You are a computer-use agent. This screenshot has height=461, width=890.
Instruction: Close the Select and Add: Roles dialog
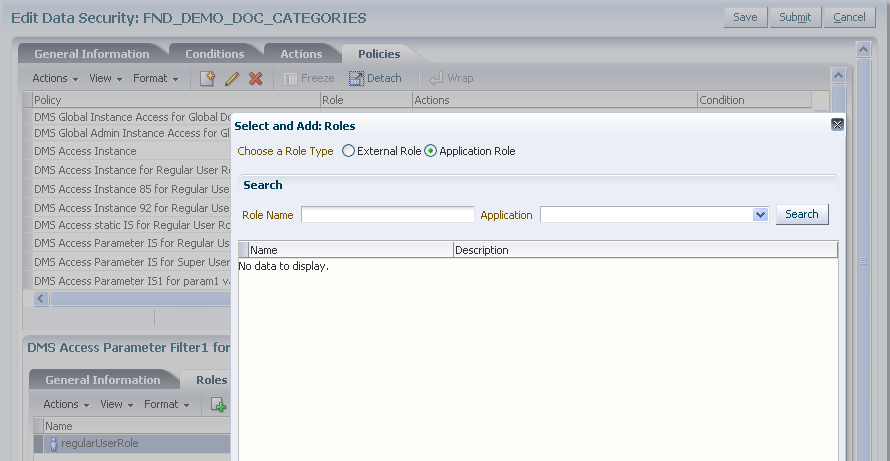pos(837,125)
